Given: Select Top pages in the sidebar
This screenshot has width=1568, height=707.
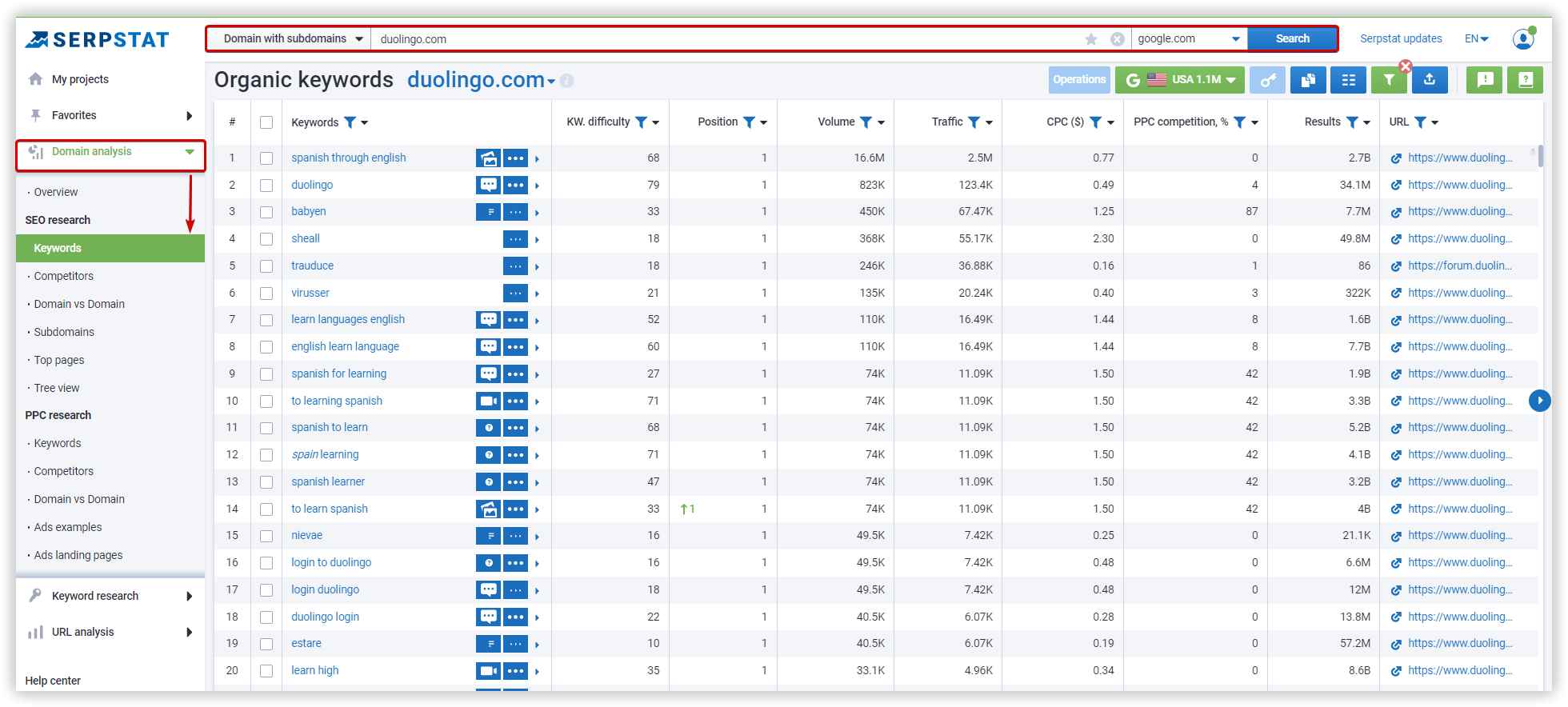Looking at the screenshot, I should click(59, 360).
